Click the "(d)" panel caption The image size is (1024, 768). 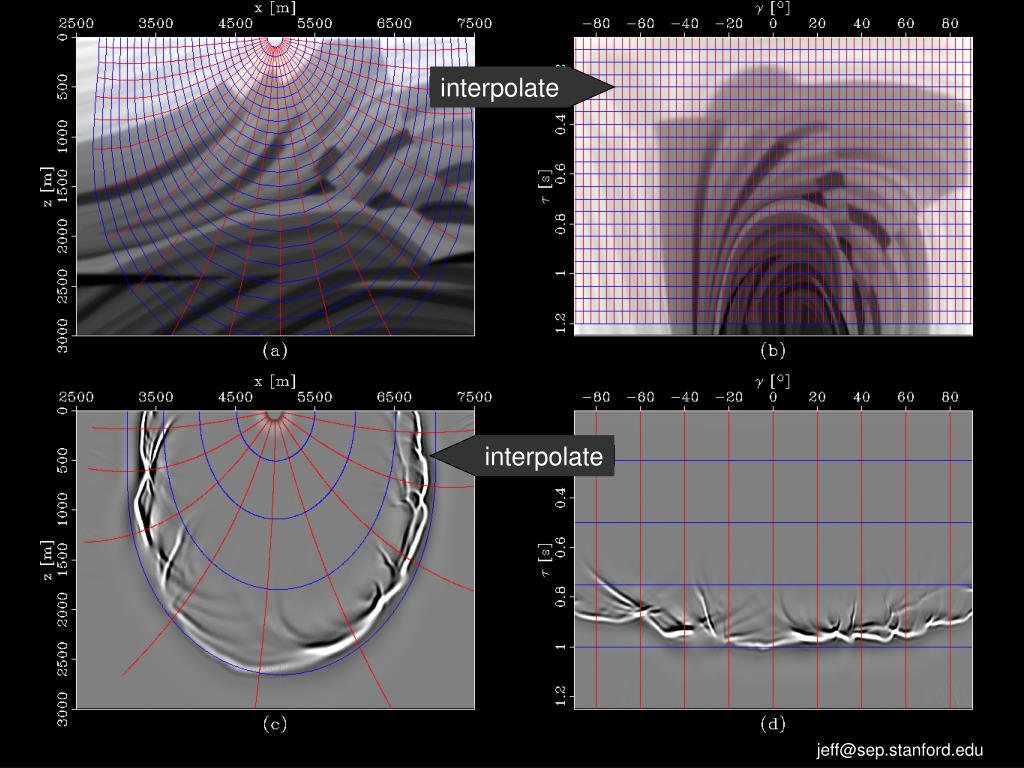[773, 724]
